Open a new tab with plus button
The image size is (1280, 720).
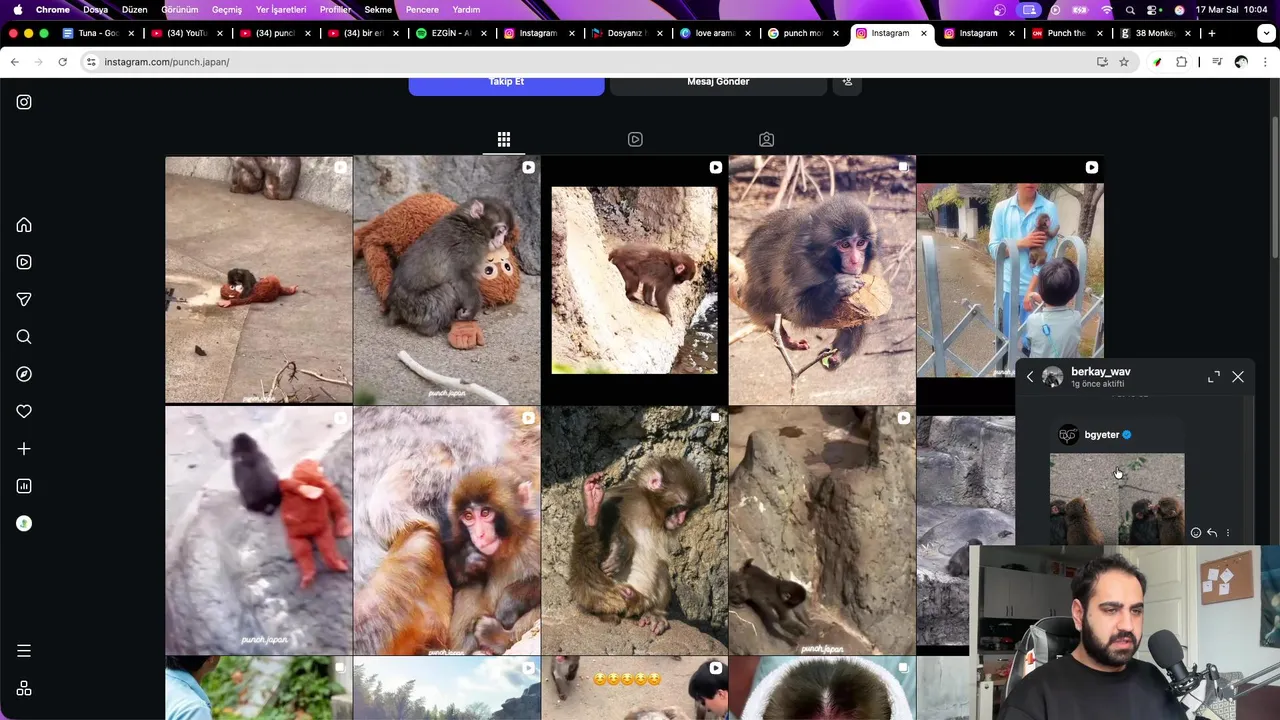(x=1212, y=33)
